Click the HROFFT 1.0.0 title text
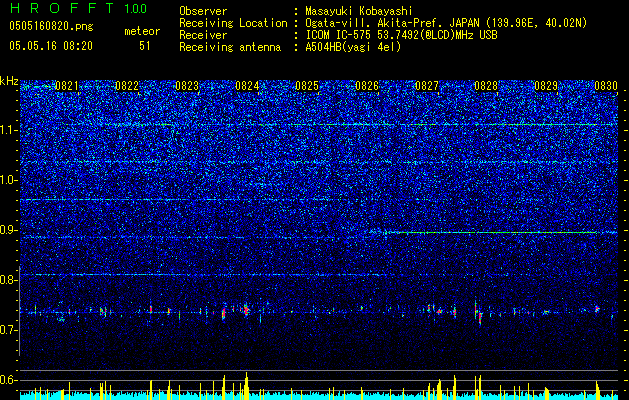This screenshot has width=629, height=400. 79,8
